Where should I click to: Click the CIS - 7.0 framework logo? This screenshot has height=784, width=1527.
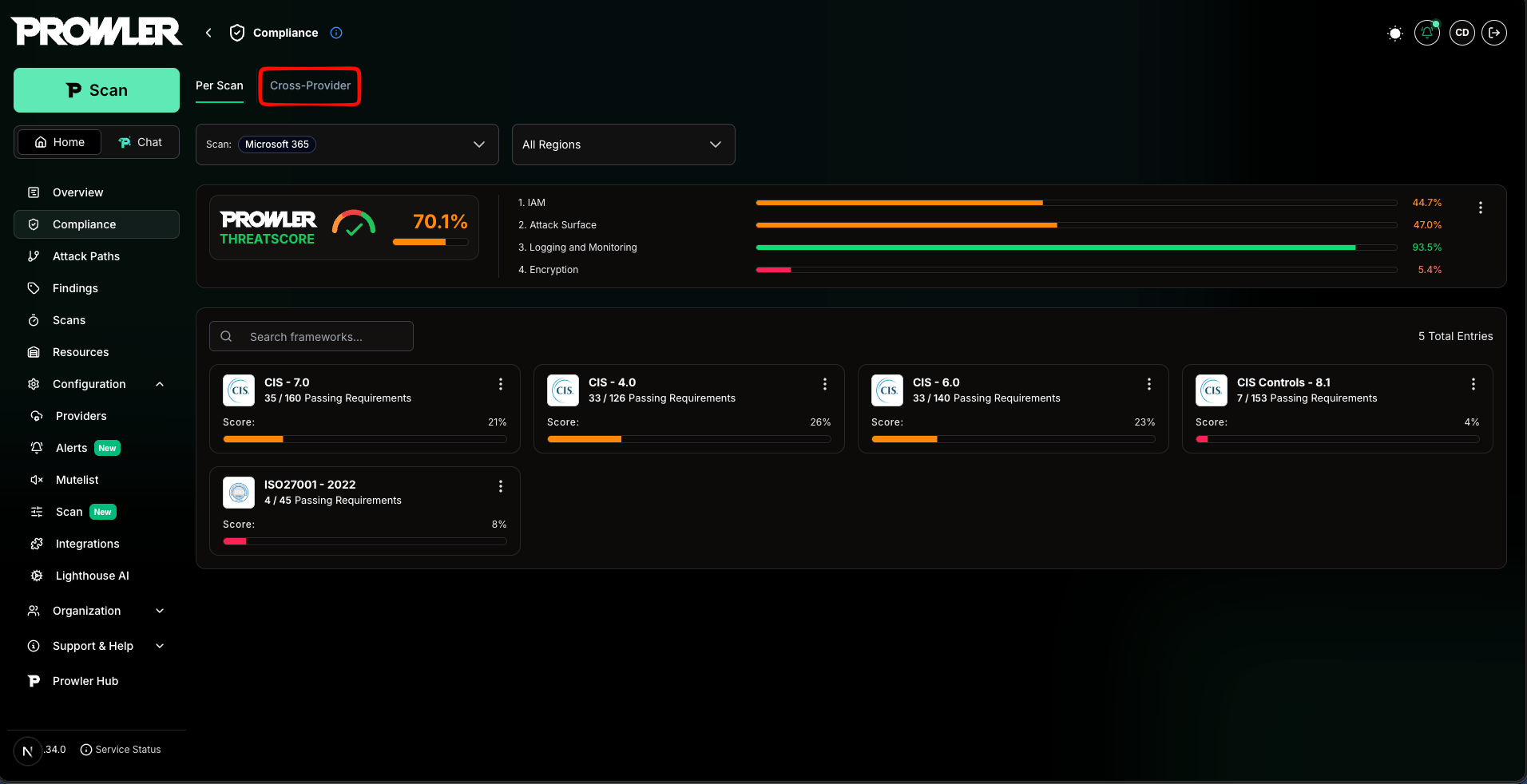[x=239, y=390]
